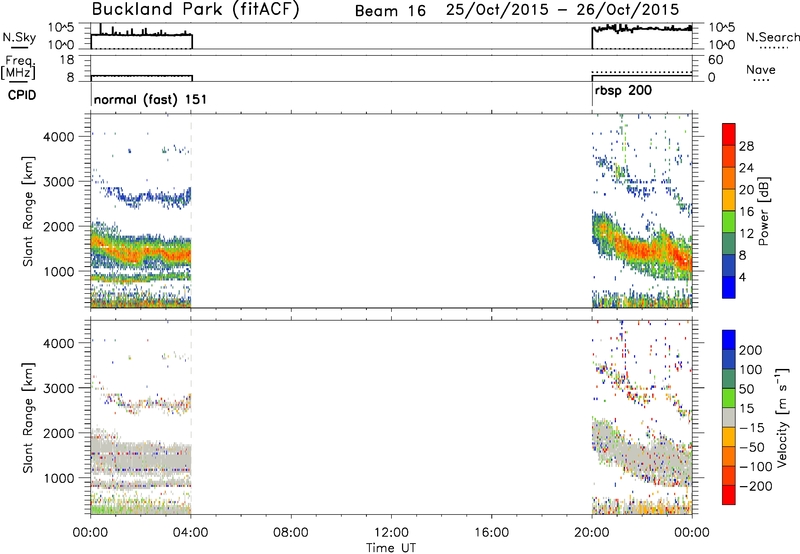Image resolution: width=800 pixels, height=554 pixels.
Task: Click the "CPID" row label
Action: 22,95
